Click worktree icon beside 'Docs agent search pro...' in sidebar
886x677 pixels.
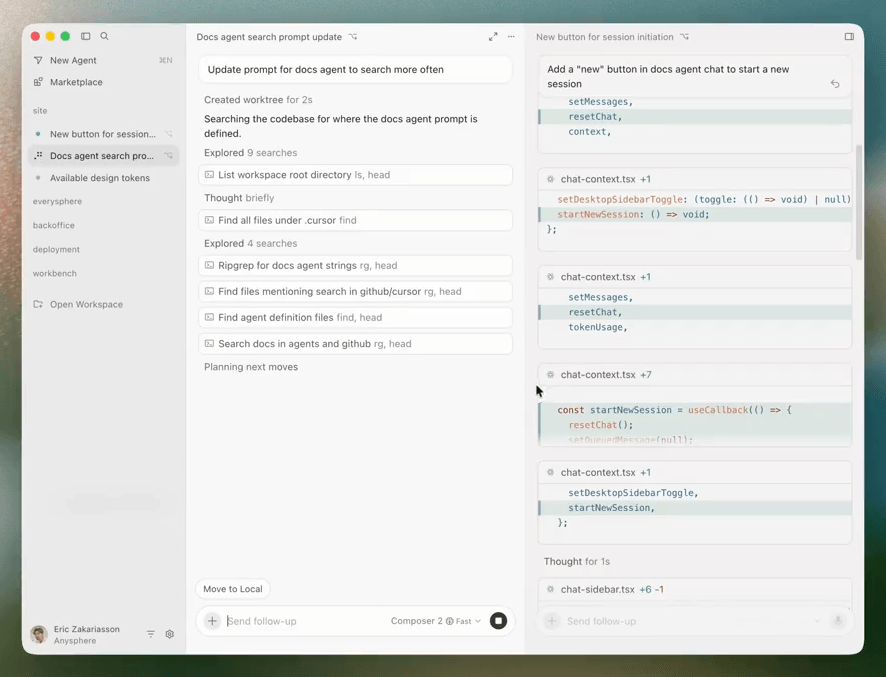(168, 155)
